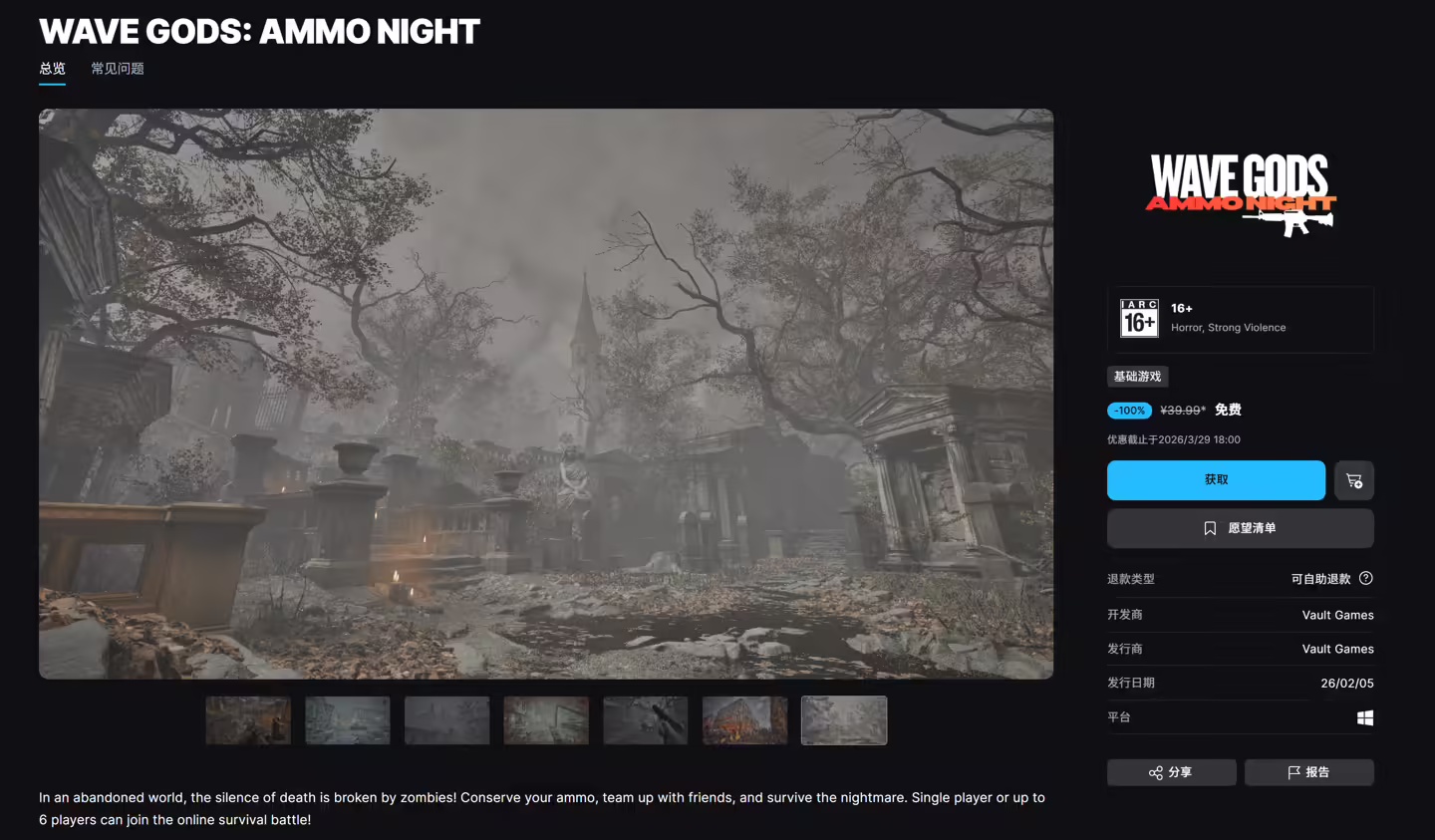1435x840 pixels.
Task: Add to 愿望清单 wishlist button
Action: pyautogui.click(x=1241, y=528)
